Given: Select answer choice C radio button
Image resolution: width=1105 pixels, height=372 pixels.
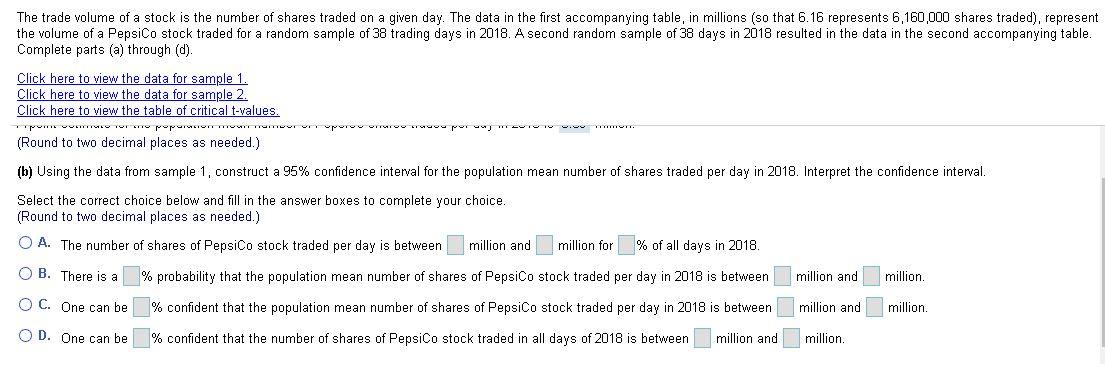Looking at the screenshot, I should [25, 306].
